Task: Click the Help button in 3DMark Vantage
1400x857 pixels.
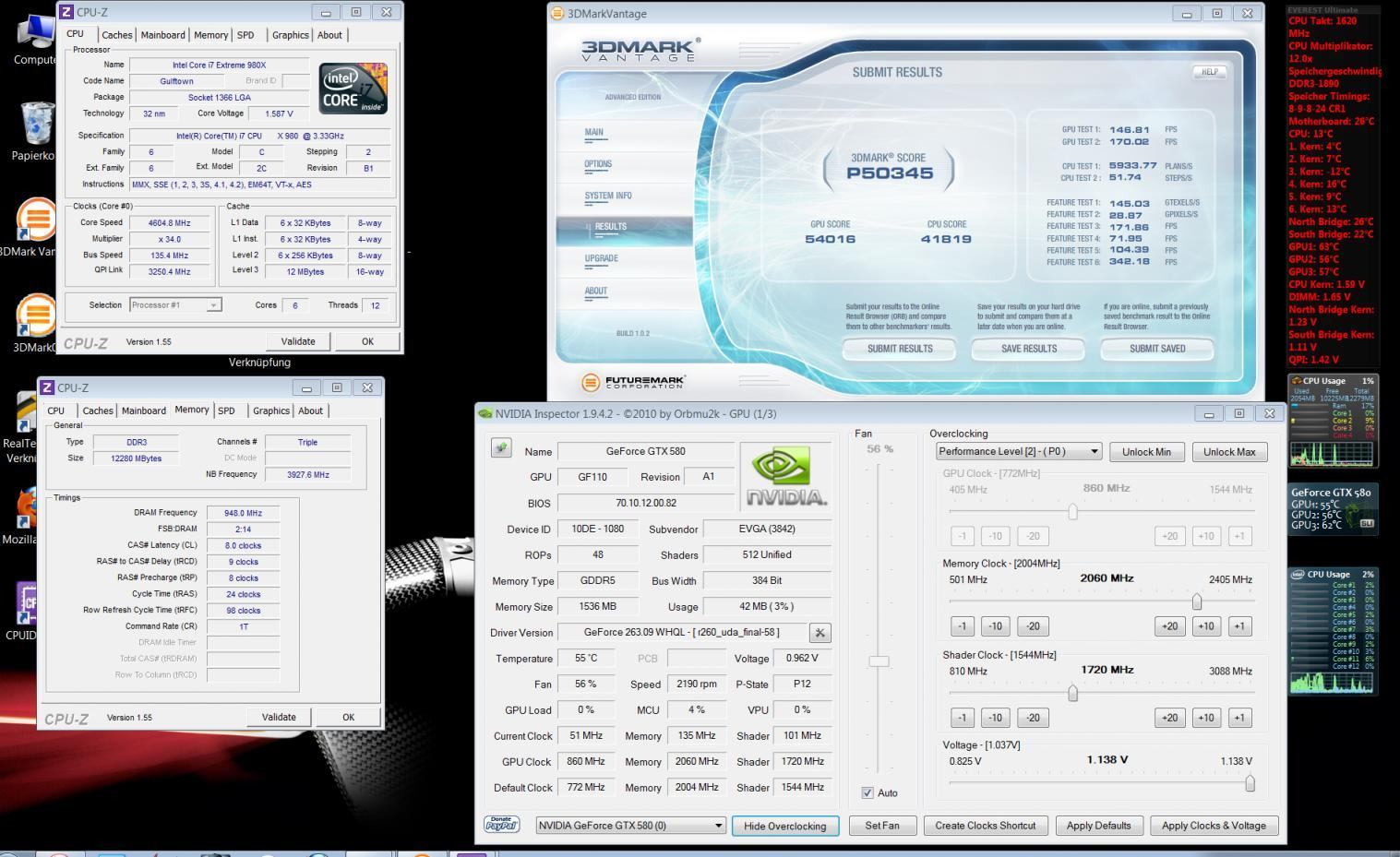Action: (1209, 72)
